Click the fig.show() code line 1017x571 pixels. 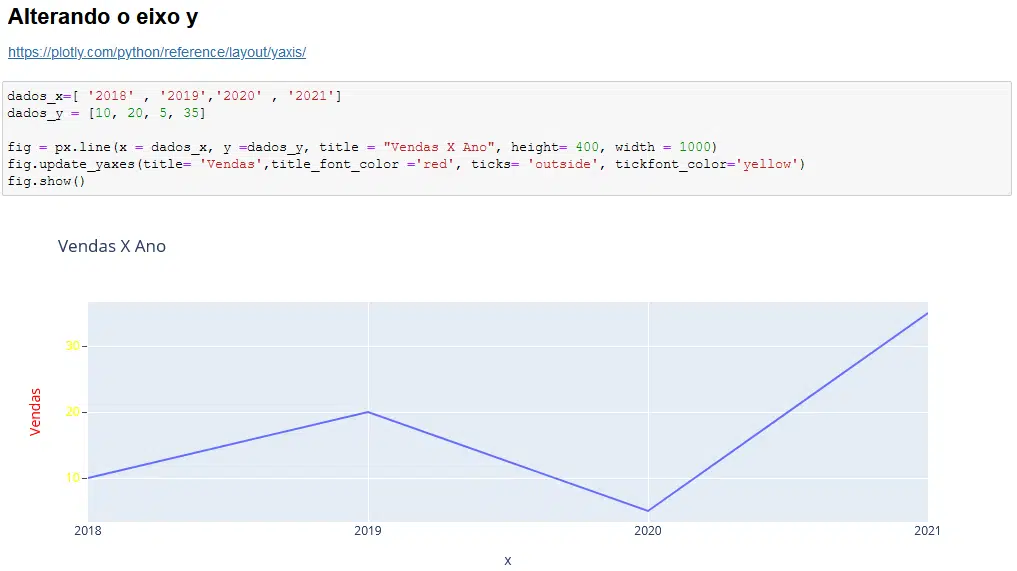[x=46, y=181]
